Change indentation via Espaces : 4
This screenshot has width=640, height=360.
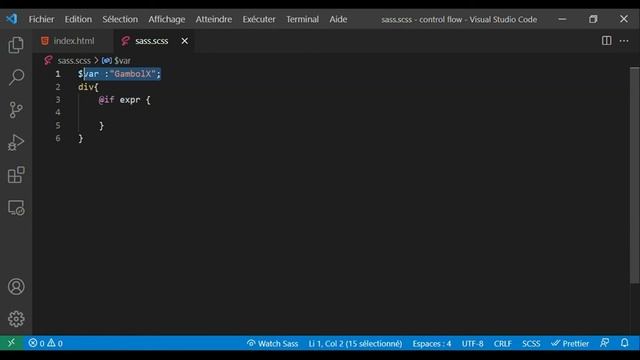[x=431, y=343]
